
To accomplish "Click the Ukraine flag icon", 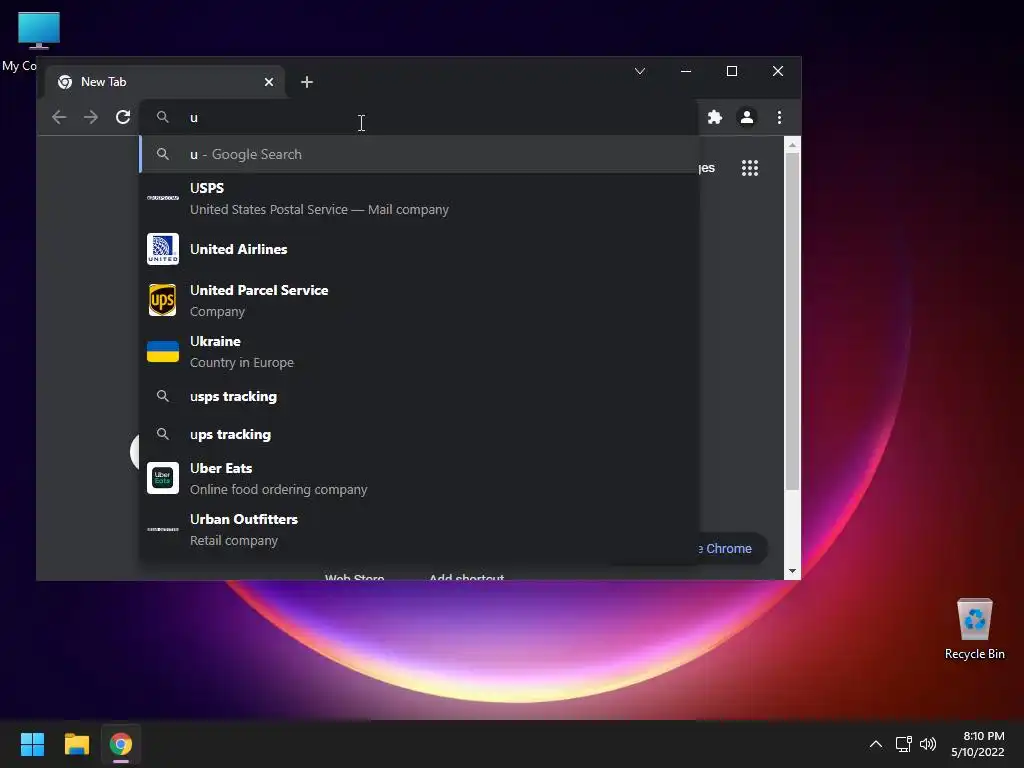I will click(163, 351).
